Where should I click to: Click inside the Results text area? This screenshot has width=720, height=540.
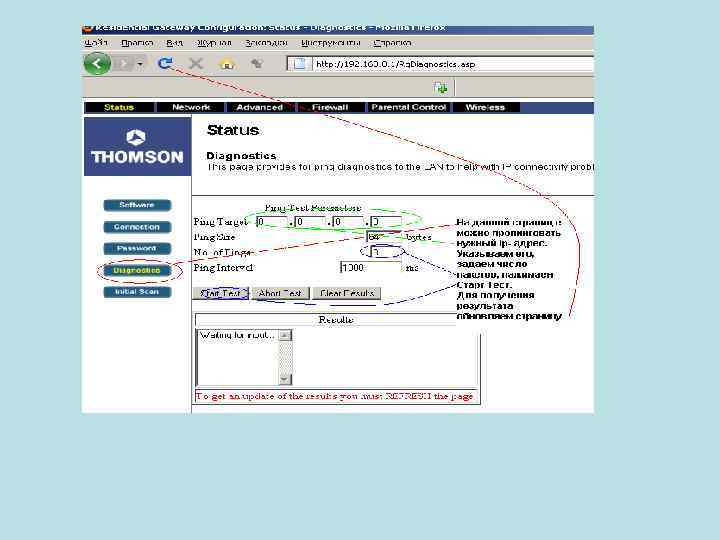tap(238, 357)
